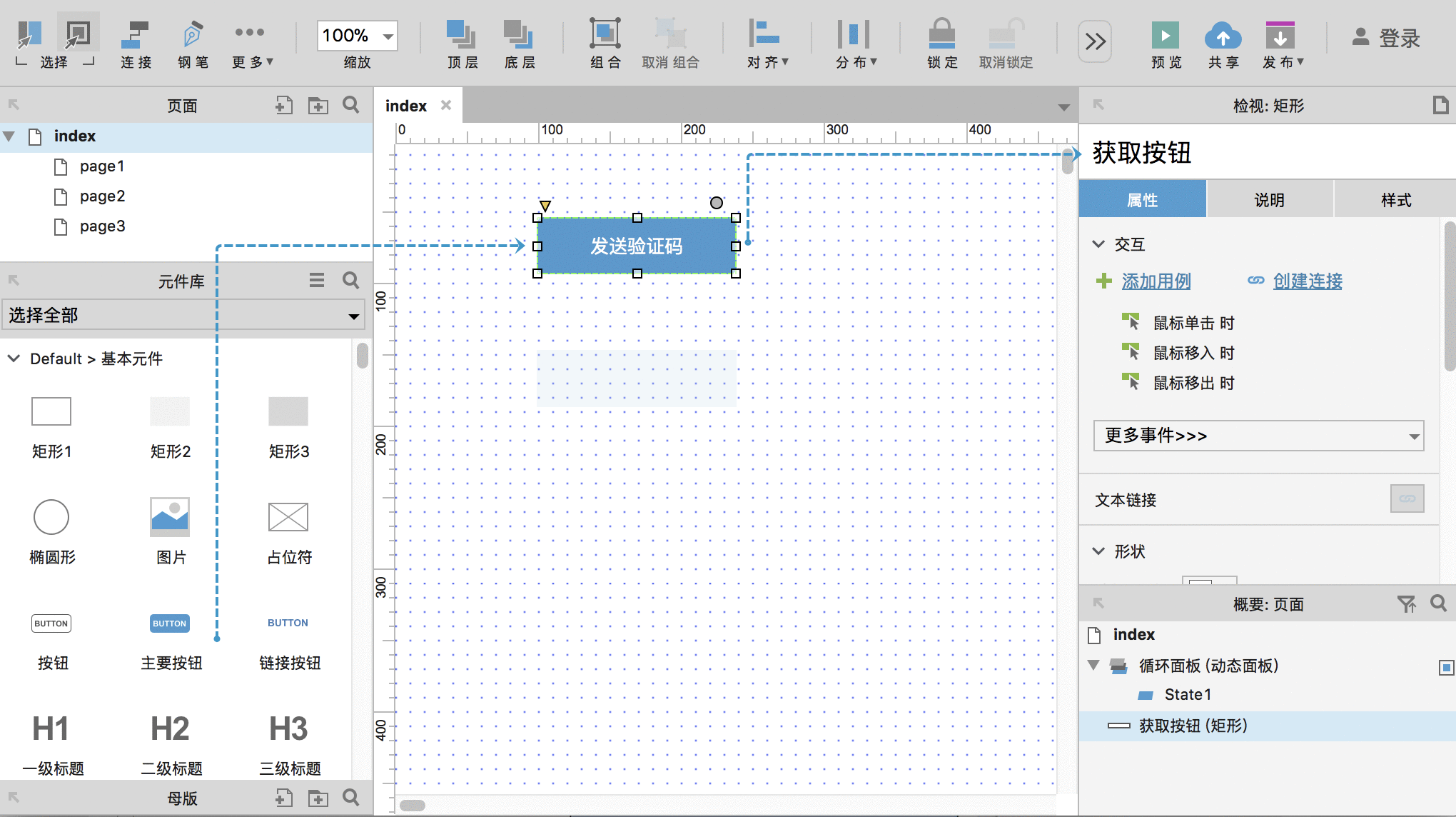Switch to the 样式 tab

(1395, 199)
